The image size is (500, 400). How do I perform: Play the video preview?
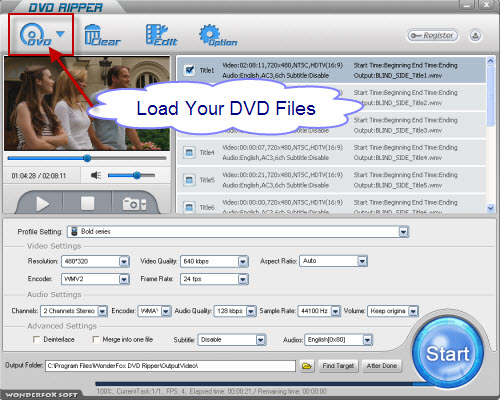coord(42,204)
